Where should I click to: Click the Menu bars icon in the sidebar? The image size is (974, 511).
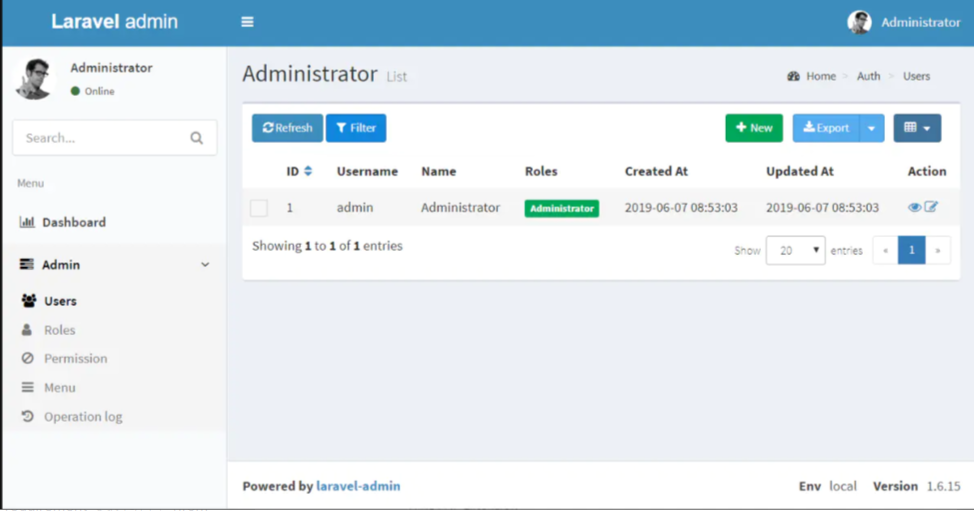coord(27,387)
